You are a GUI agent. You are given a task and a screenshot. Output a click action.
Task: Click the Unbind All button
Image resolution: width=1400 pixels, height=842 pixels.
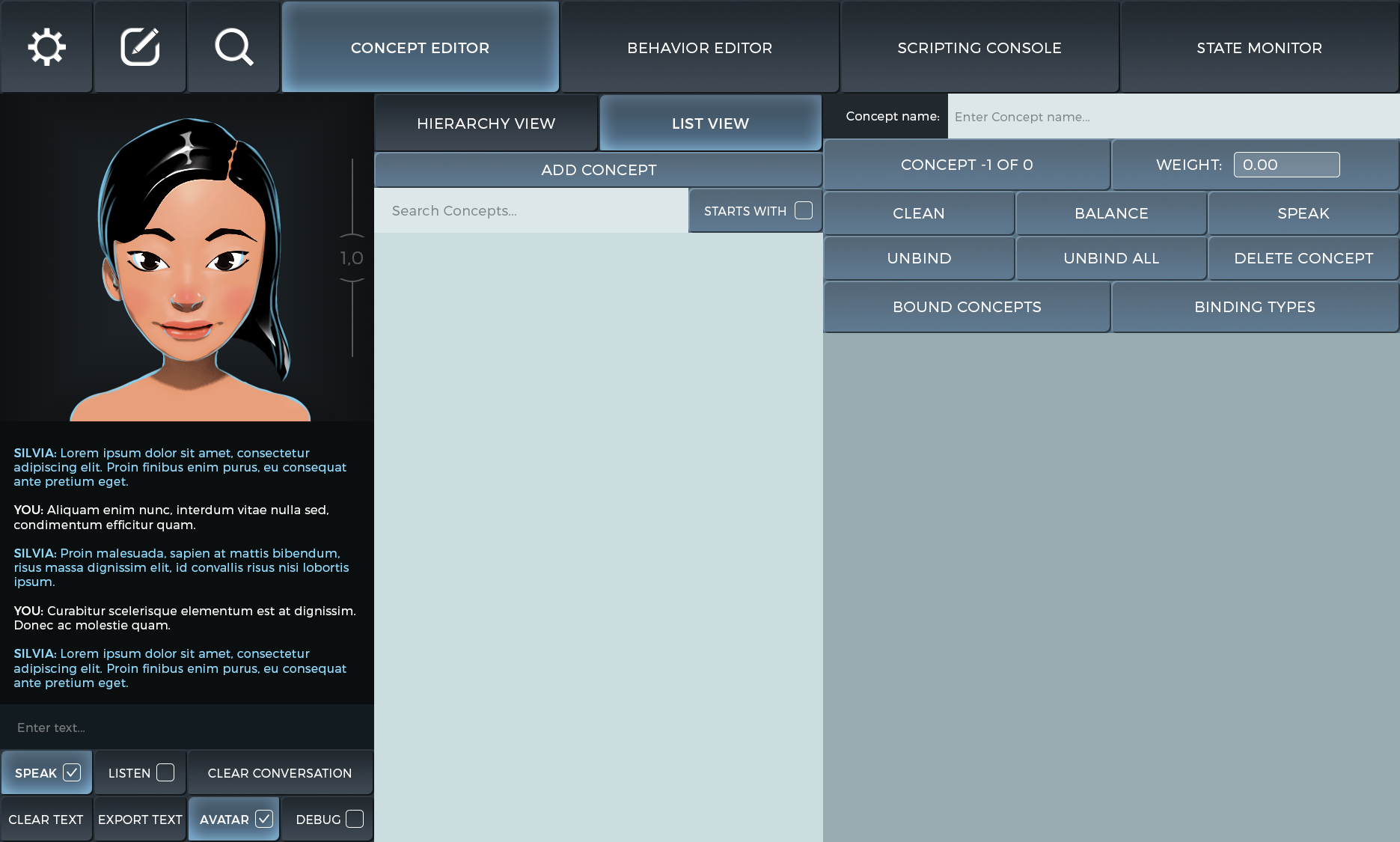coord(1110,258)
